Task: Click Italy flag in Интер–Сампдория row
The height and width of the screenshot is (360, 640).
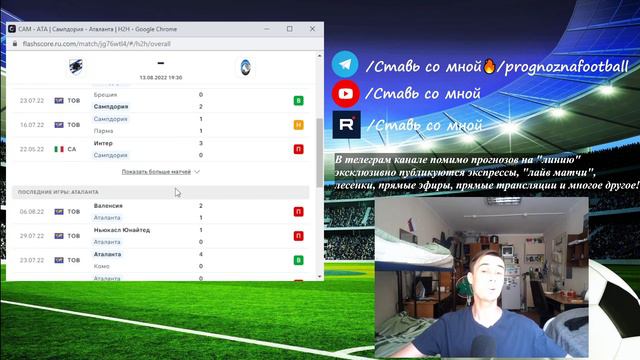Action: pyautogui.click(x=59, y=149)
